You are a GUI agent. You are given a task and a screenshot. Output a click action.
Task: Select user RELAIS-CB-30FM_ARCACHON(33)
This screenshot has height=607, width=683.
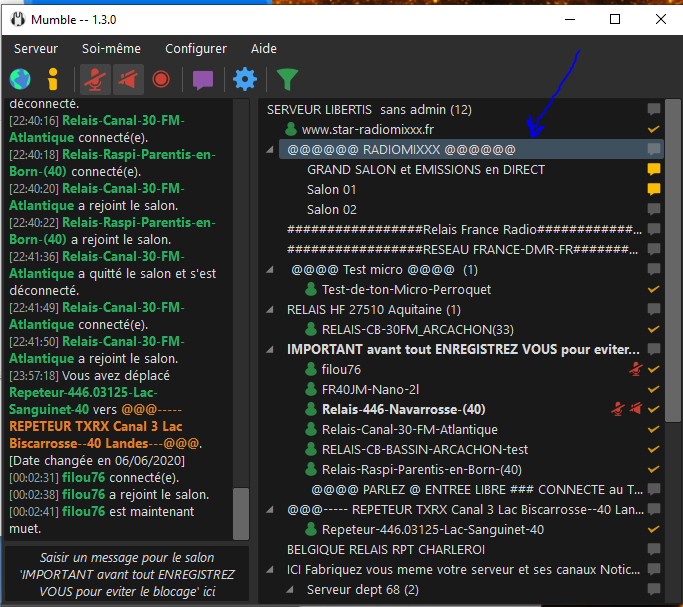pos(417,330)
